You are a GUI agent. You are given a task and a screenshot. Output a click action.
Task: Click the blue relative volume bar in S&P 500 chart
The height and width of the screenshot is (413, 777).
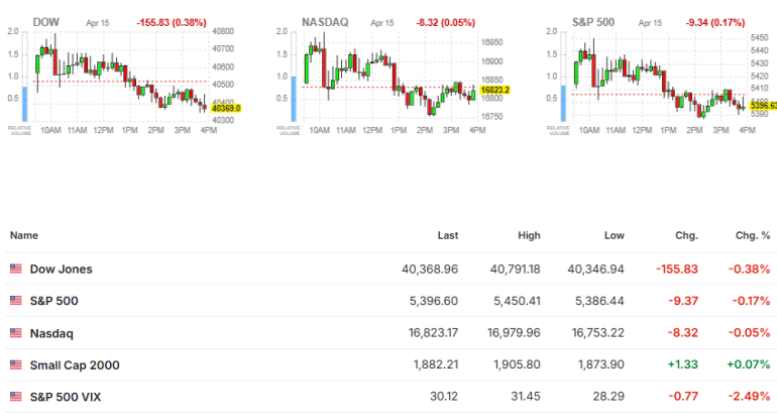(563, 103)
